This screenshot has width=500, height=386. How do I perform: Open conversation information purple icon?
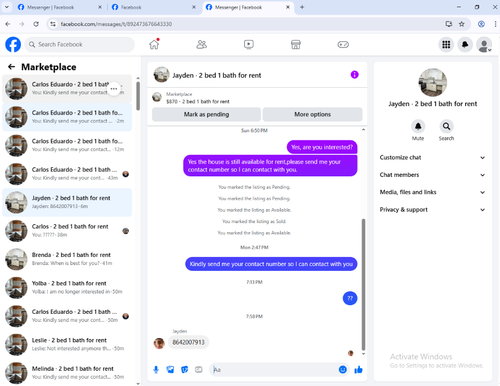point(354,75)
